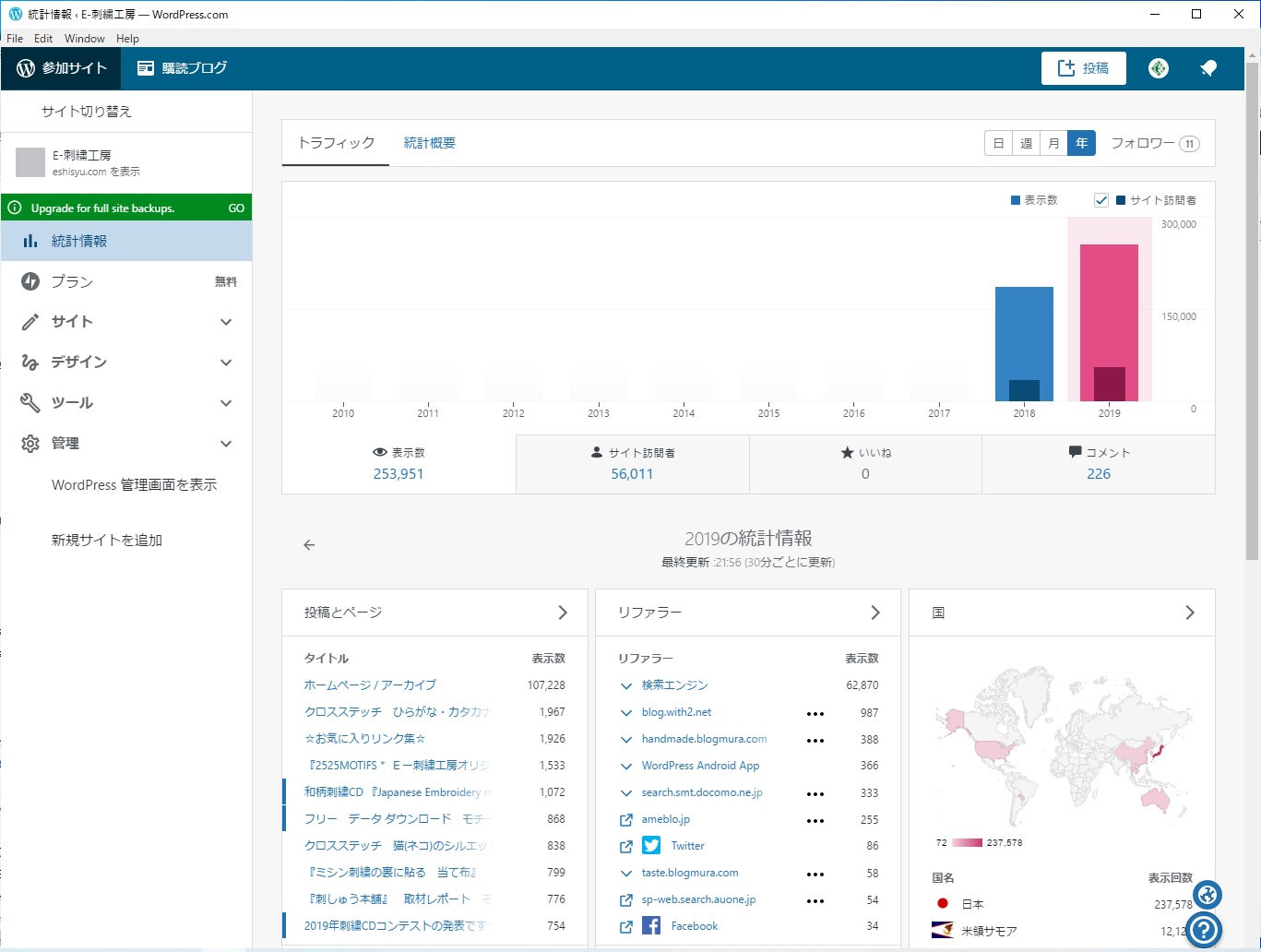Open WordPress 管理画面を表示 link
This screenshot has height=952, width=1261.
point(135,485)
